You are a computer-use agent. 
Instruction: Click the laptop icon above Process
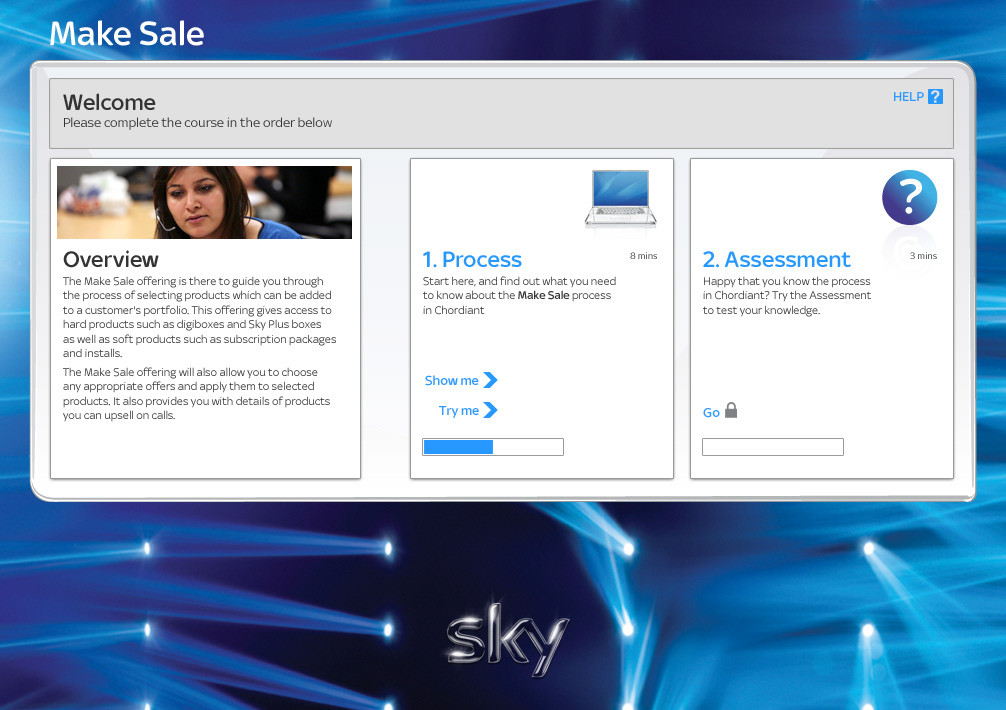coord(620,198)
